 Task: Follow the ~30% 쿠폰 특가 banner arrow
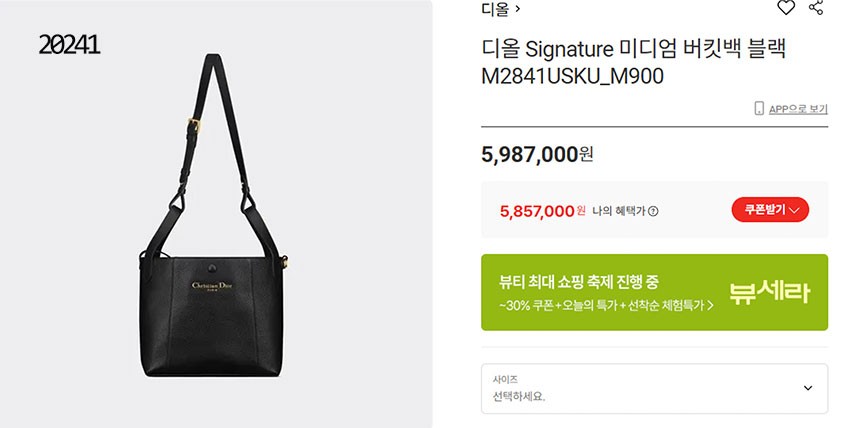point(710,306)
